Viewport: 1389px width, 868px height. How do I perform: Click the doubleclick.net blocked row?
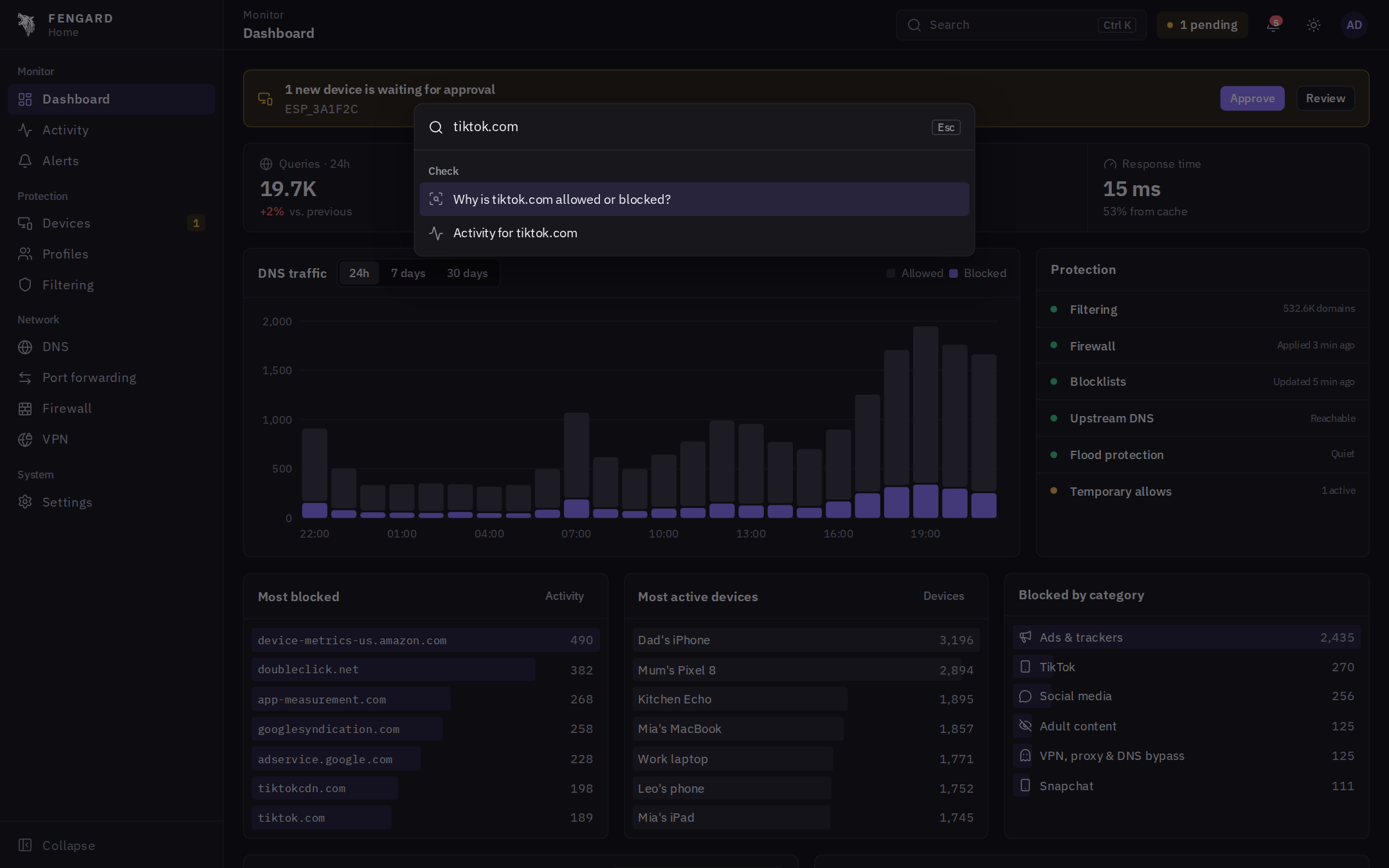tap(426, 669)
